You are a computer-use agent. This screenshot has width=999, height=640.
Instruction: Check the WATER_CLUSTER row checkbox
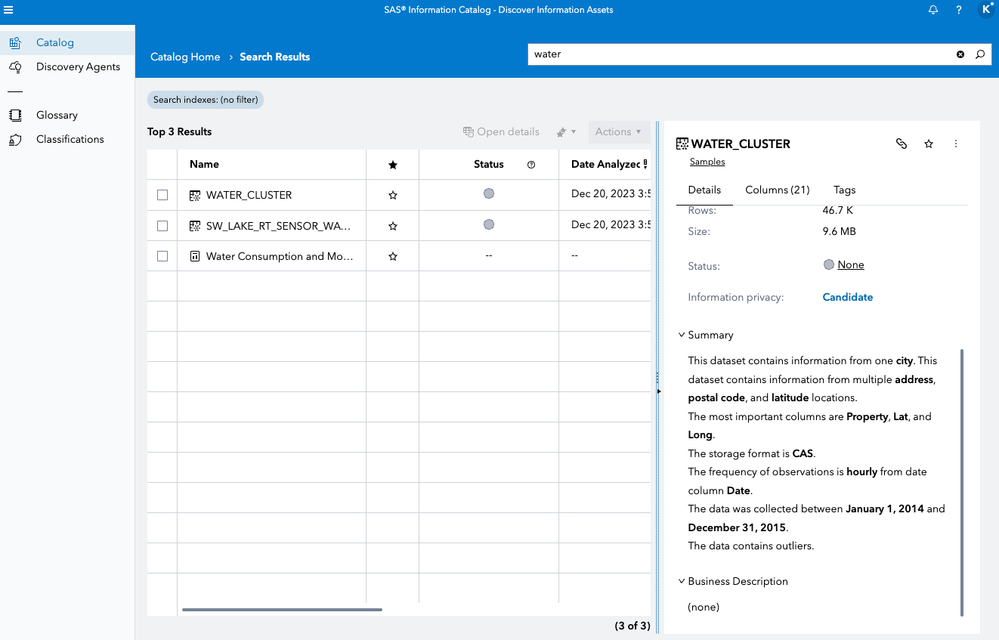(162, 195)
